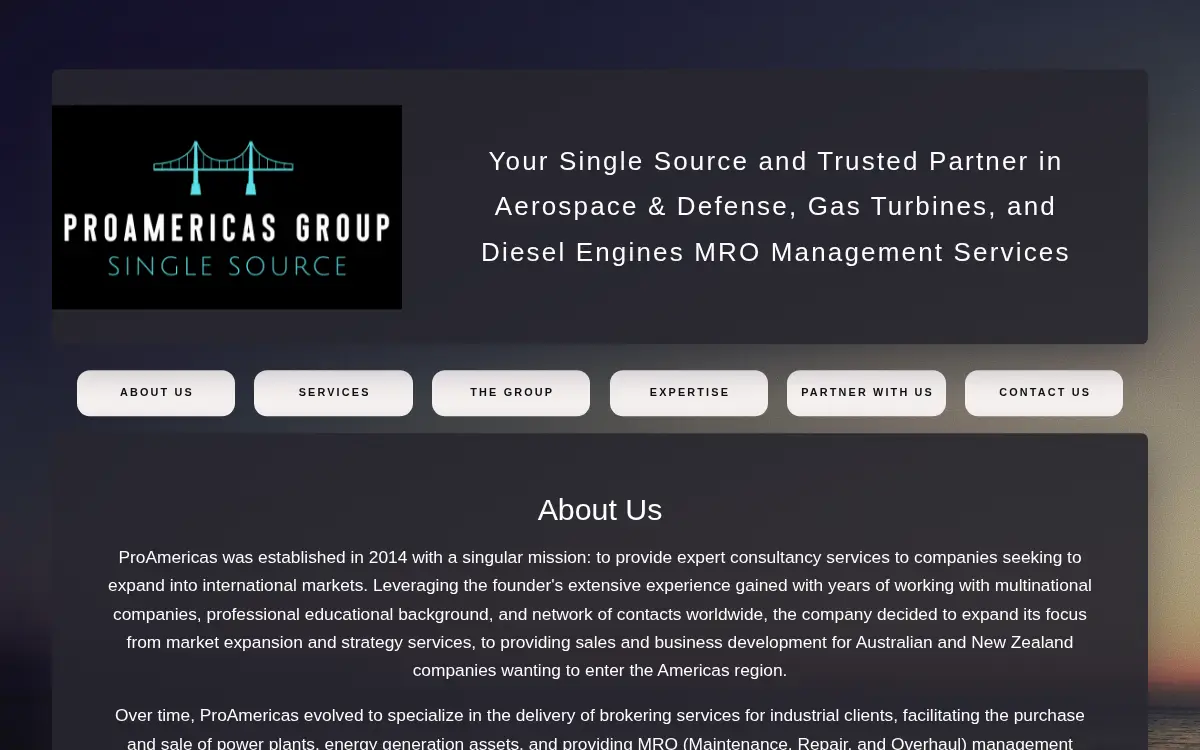Viewport: 1200px width, 750px height.
Task: Click the paragraph starting 'Over time, ProAmericas evolved'
Action: click(x=600, y=729)
